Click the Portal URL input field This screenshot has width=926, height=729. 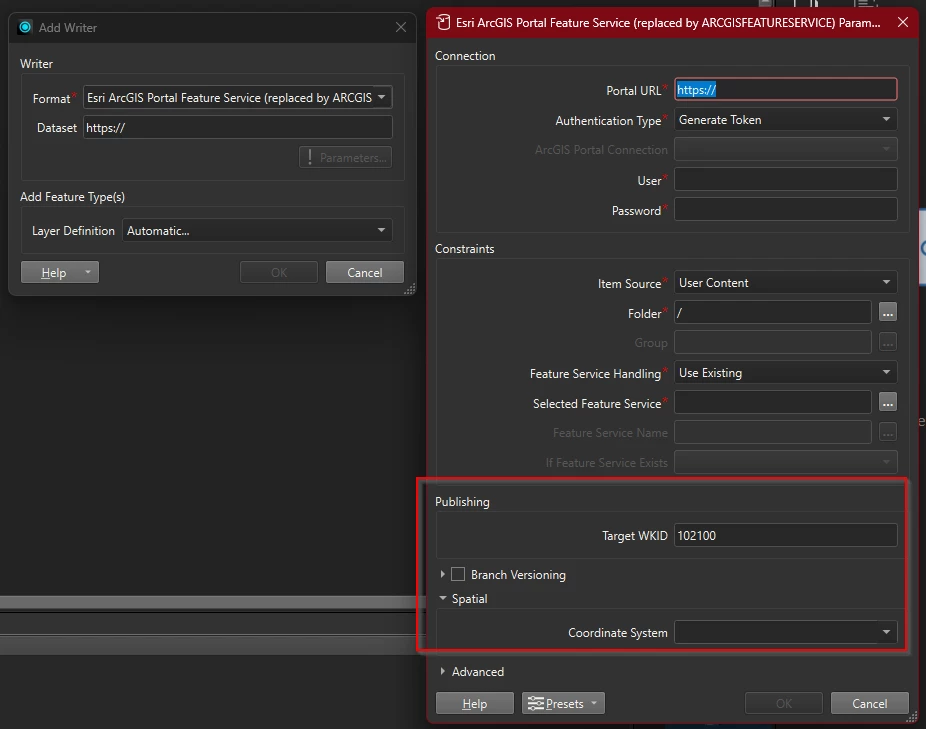pyautogui.click(x=785, y=90)
